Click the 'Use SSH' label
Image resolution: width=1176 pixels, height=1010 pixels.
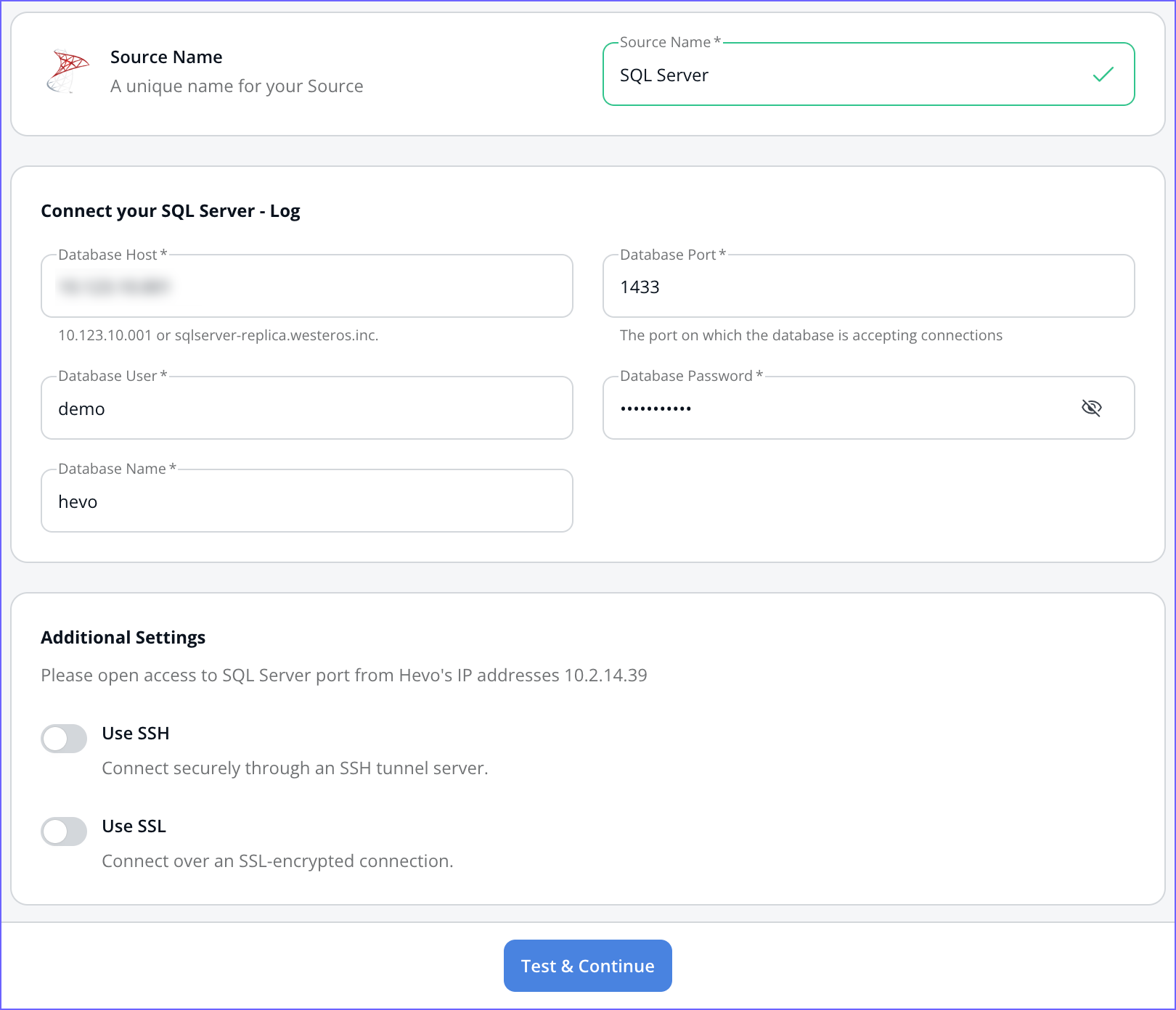pos(136,734)
